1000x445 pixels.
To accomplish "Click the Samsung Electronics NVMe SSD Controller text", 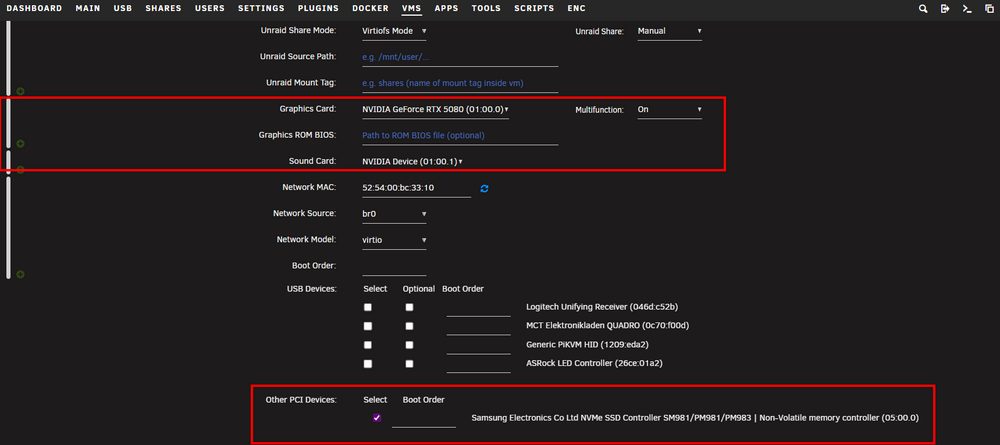I will (x=695, y=418).
